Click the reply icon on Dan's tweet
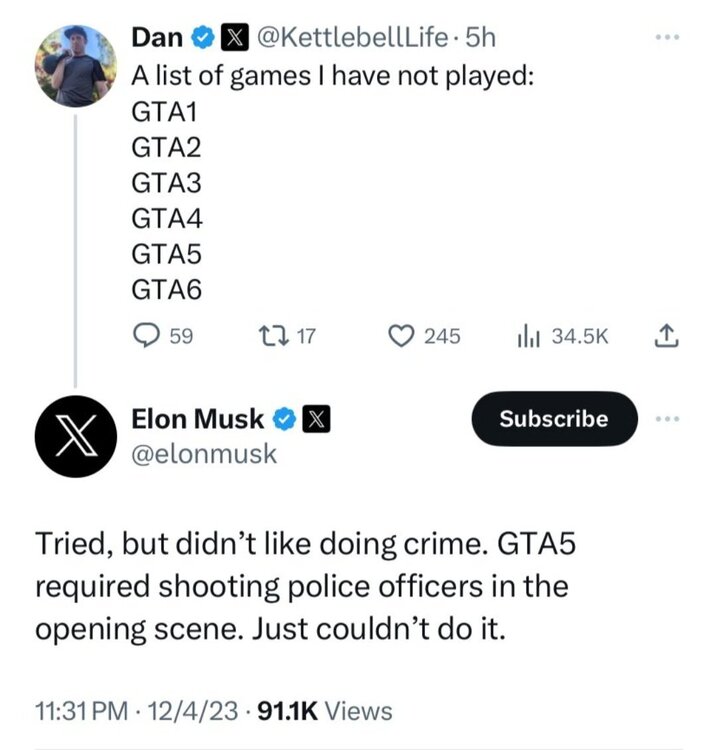This screenshot has height=750, width=717. (148, 336)
